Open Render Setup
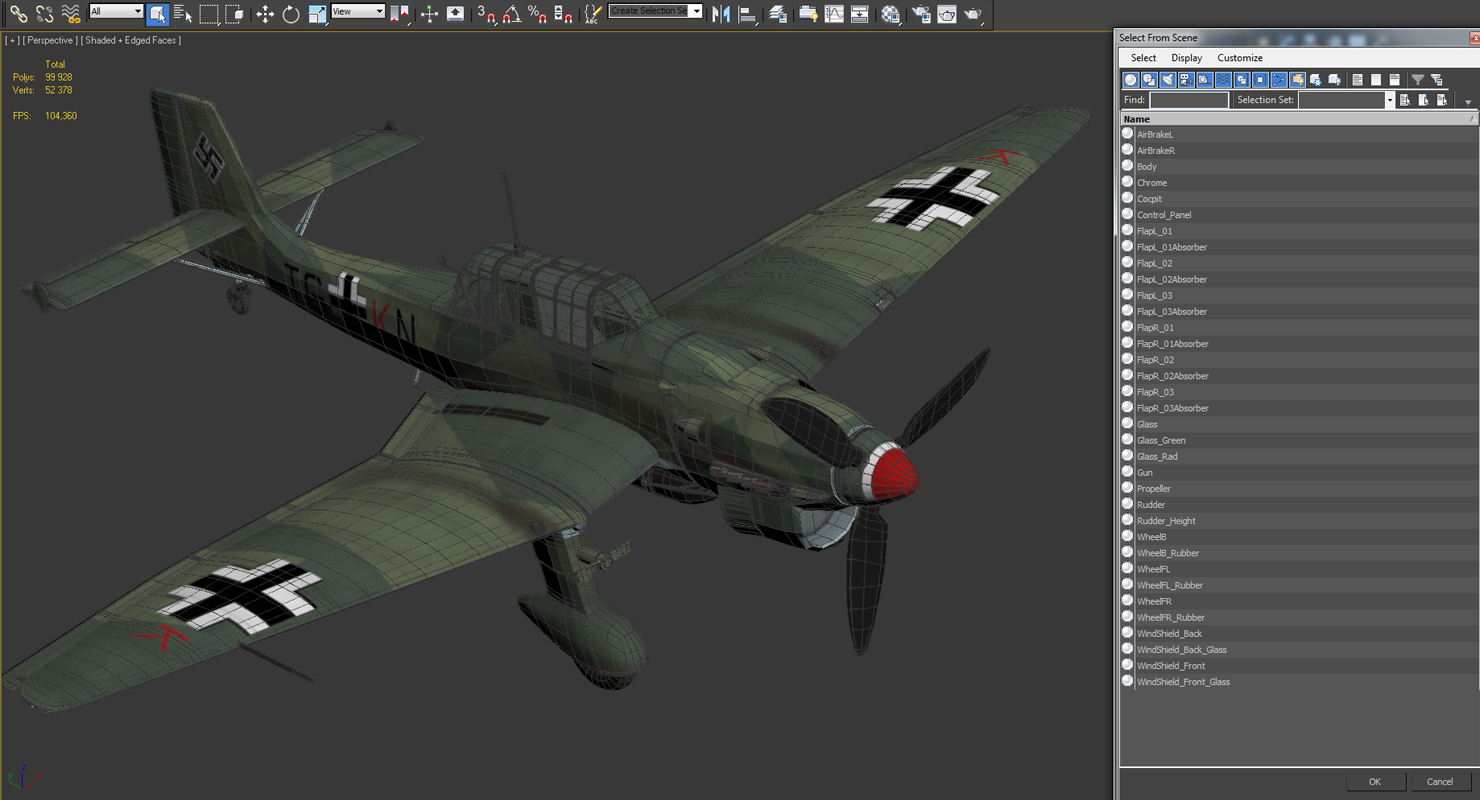Screen dimensions: 1480x800 click(x=921, y=14)
